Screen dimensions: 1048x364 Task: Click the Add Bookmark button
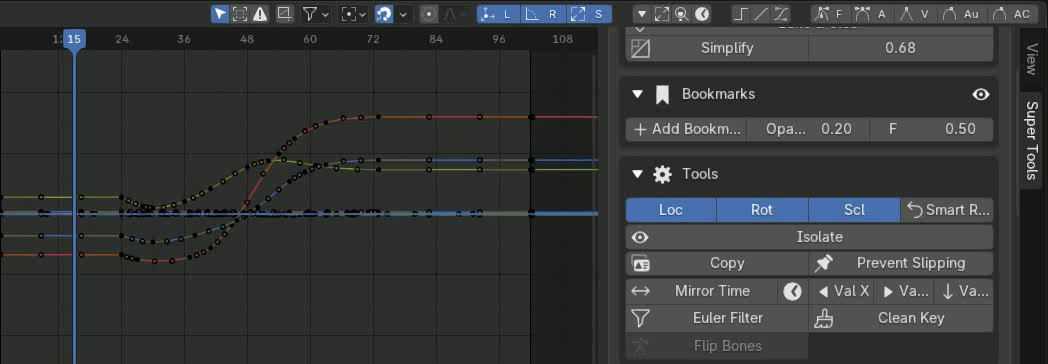point(686,129)
